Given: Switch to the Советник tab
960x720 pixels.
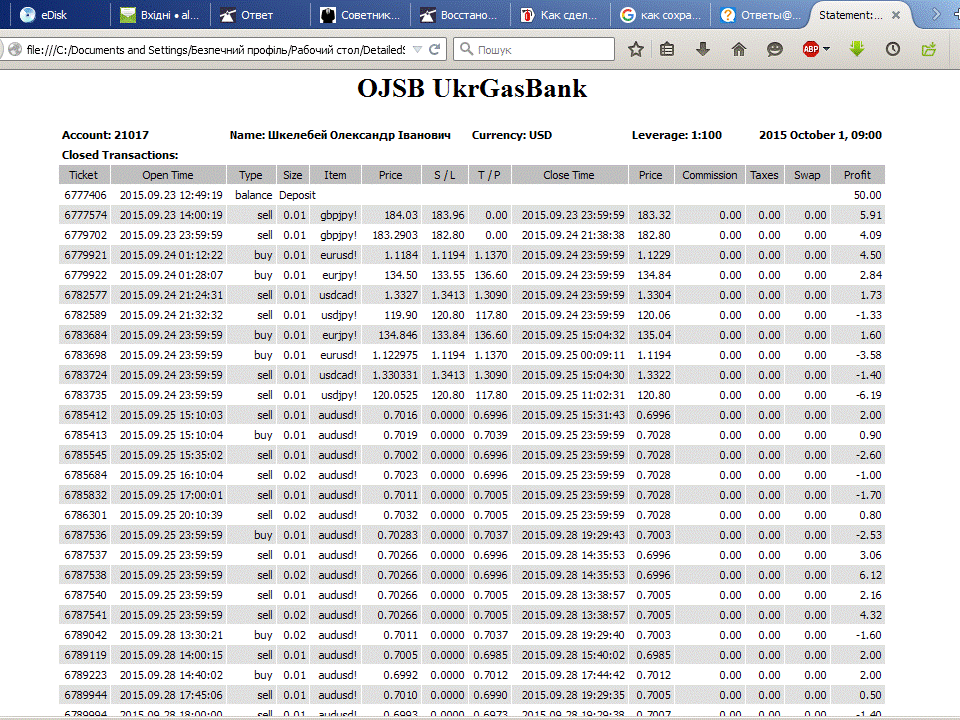Looking at the screenshot, I should (360, 15).
